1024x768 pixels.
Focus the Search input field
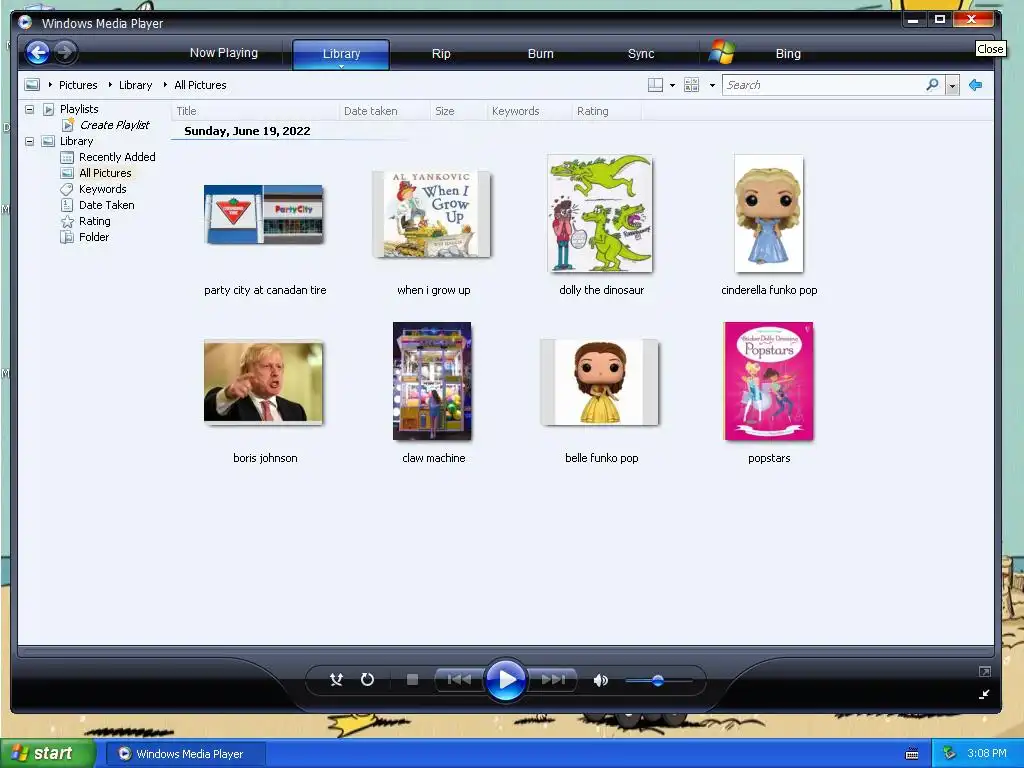pos(823,85)
